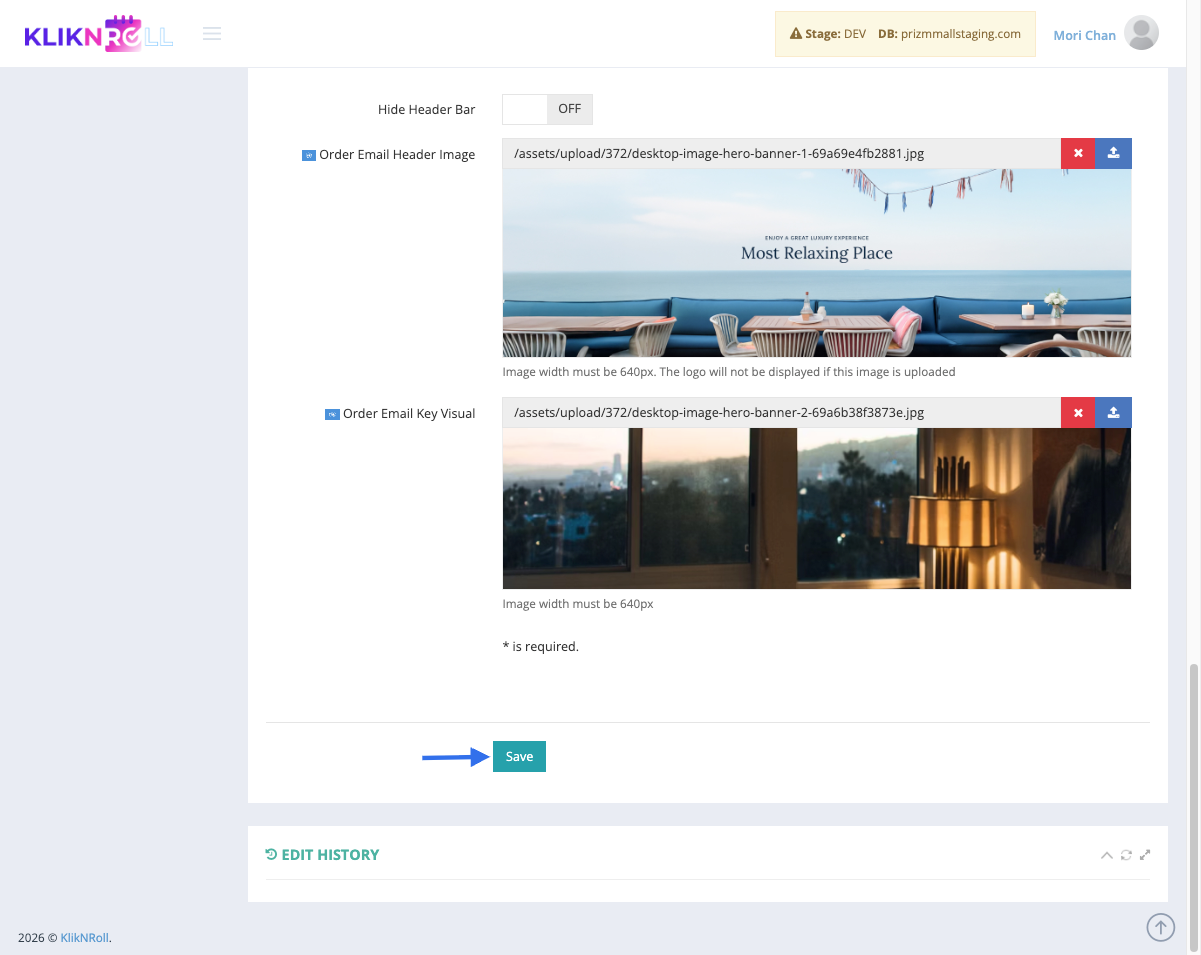Click the Order Email Header Image path field
Image resolution: width=1201 pixels, height=955 pixels.
781,153
